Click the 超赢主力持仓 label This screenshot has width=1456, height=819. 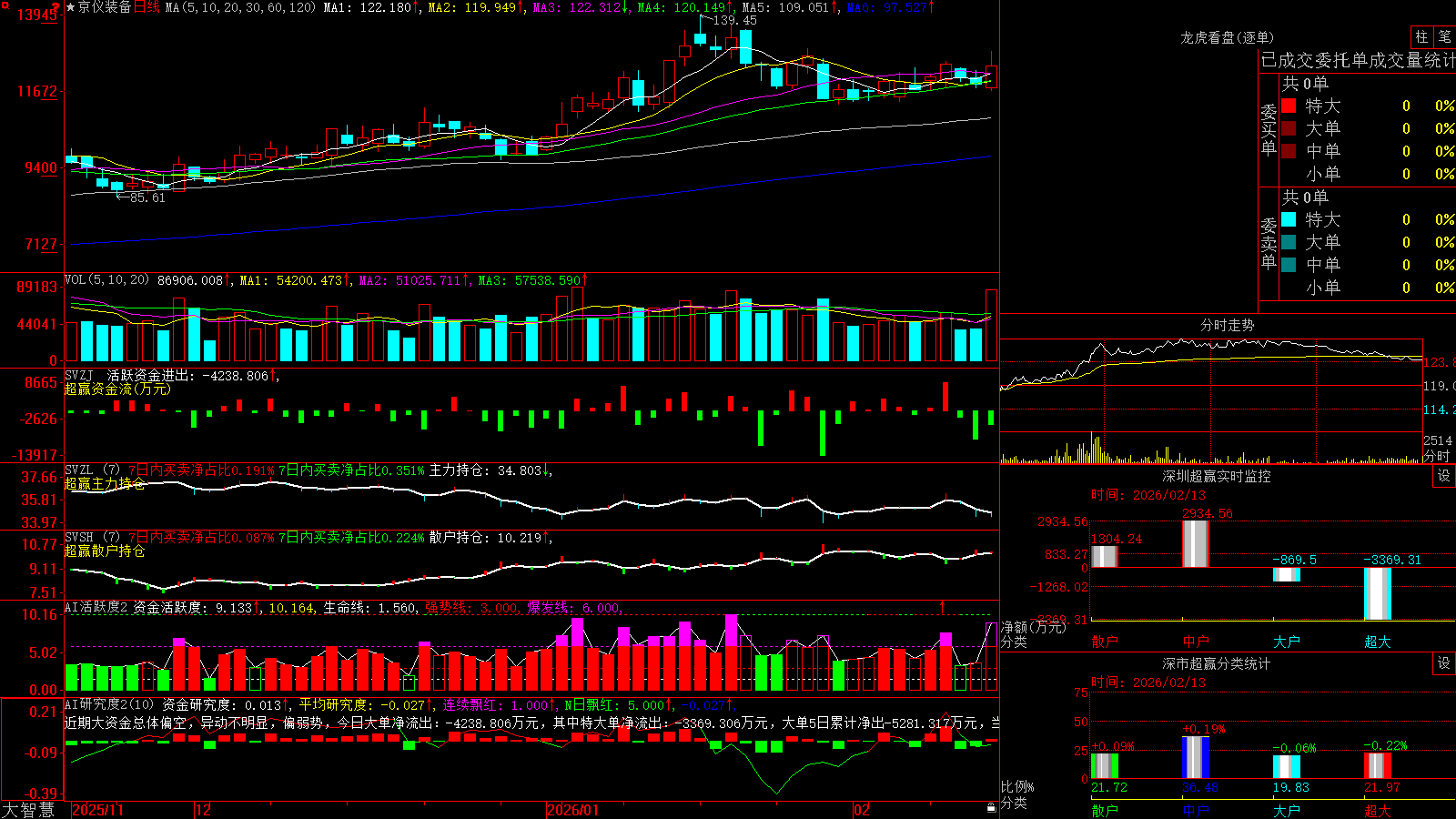105,483
